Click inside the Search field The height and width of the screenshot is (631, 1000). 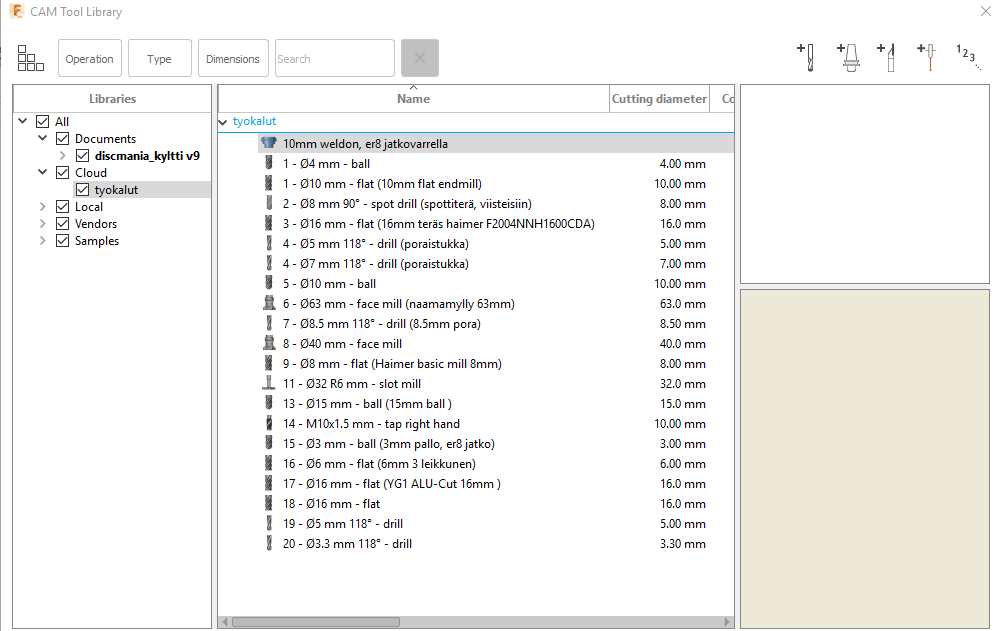(334, 58)
